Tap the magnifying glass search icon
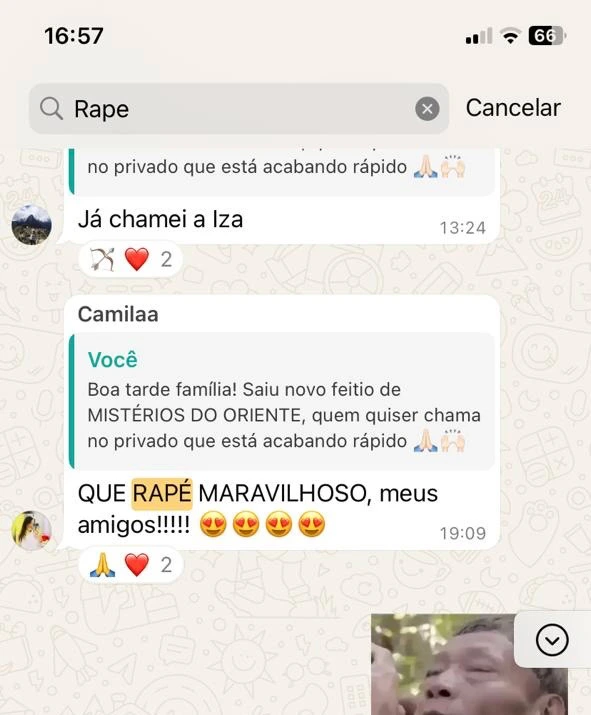This screenshot has height=715, width=591. click(x=51, y=109)
